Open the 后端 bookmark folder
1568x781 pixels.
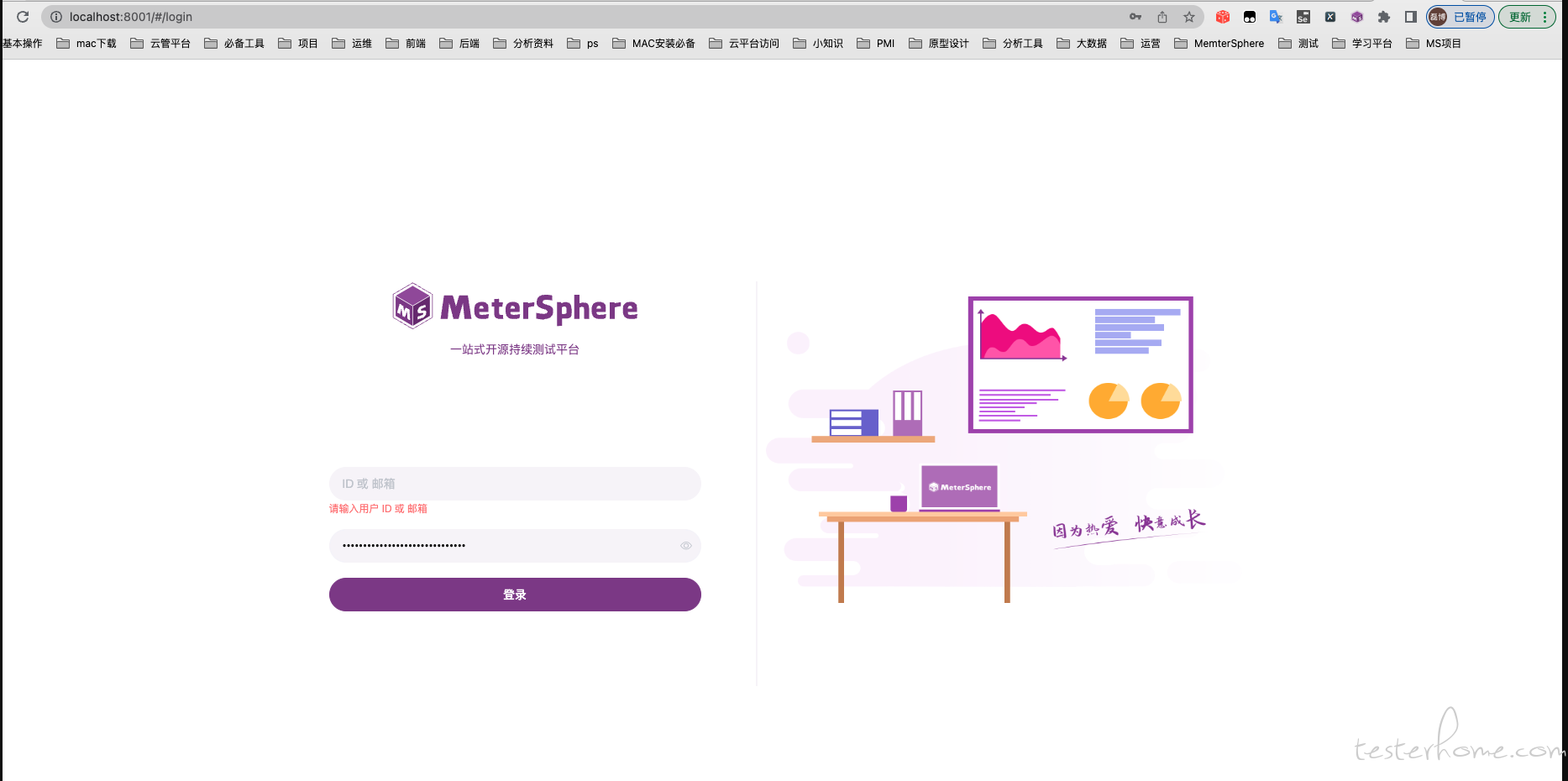pyautogui.click(x=459, y=44)
